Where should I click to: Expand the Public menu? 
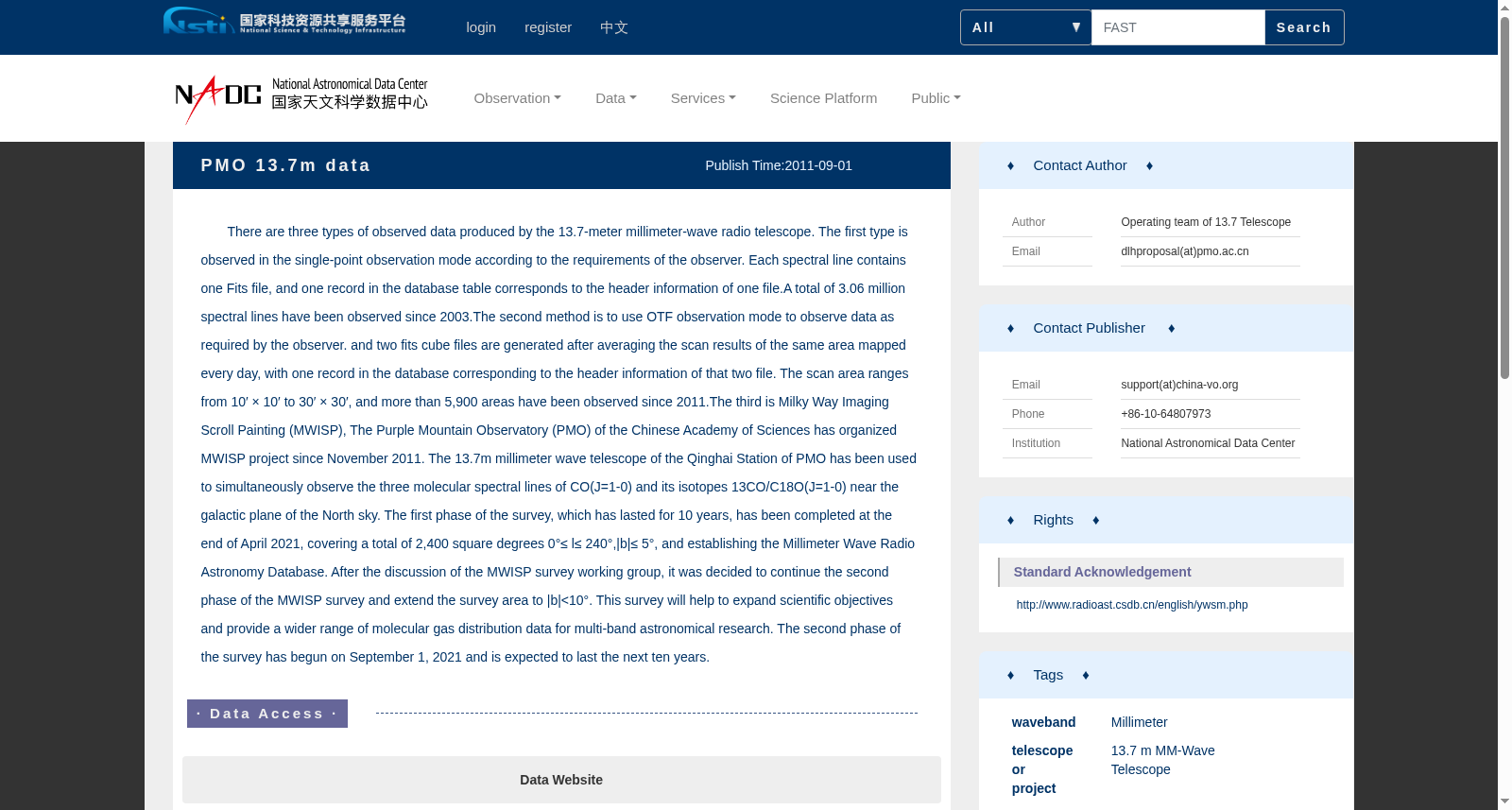click(936, 98)
